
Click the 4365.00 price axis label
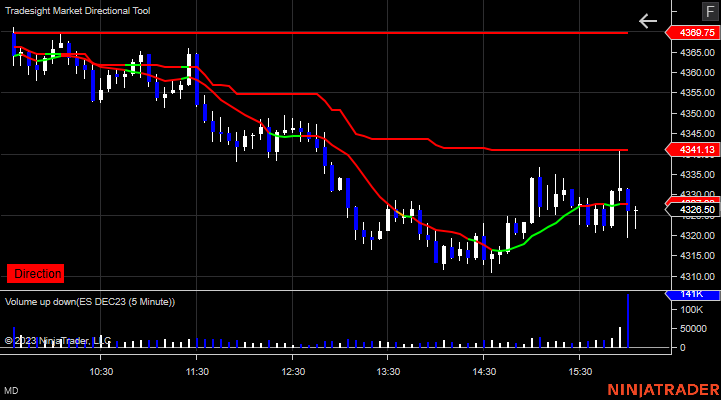pyautogui.click(x=697, y=52)
